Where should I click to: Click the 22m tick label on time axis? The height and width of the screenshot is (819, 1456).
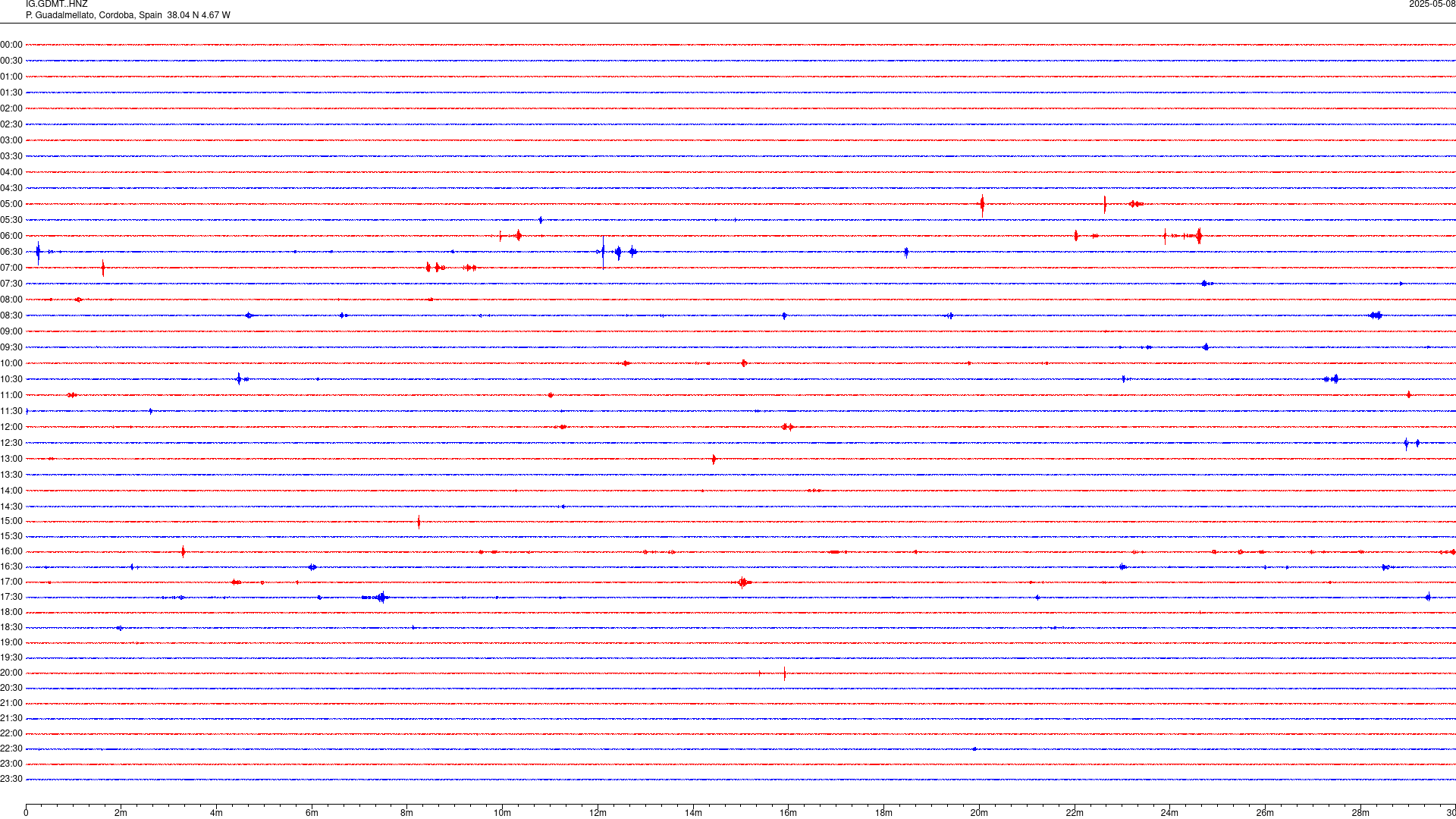1075,813
